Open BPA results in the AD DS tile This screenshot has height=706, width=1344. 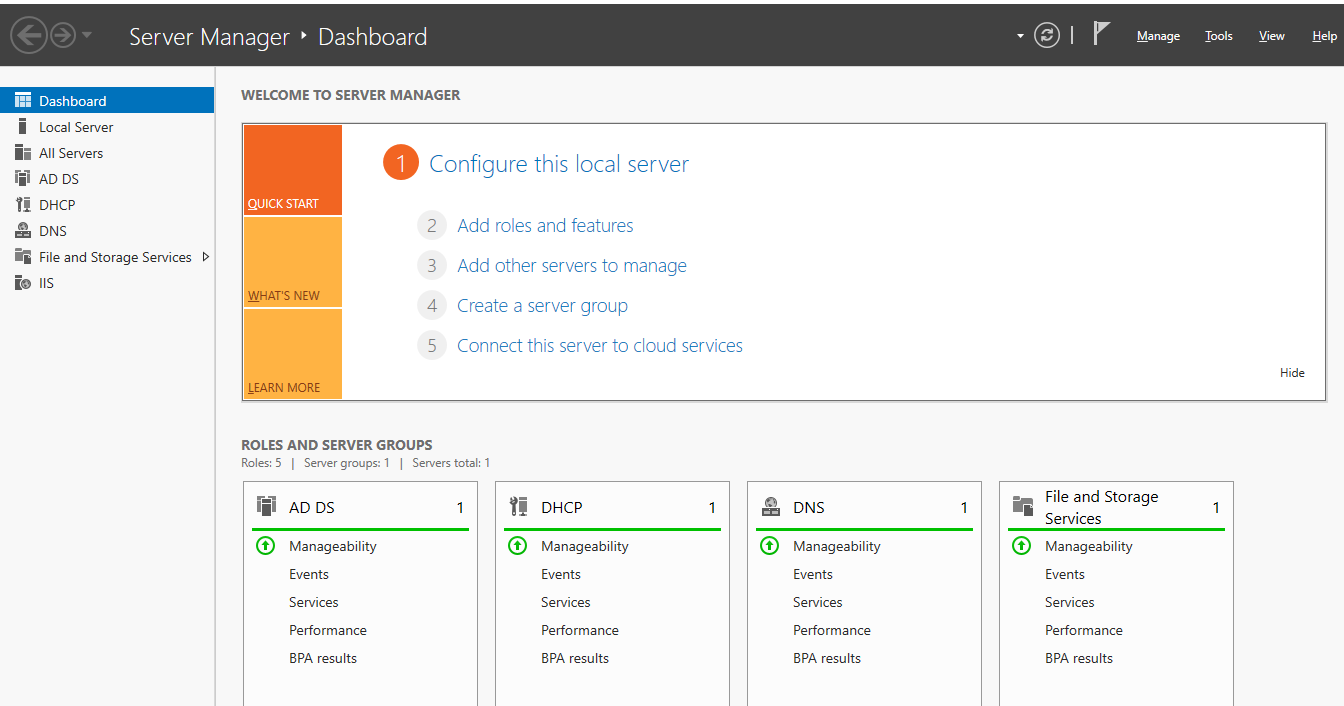click(323, 658)
